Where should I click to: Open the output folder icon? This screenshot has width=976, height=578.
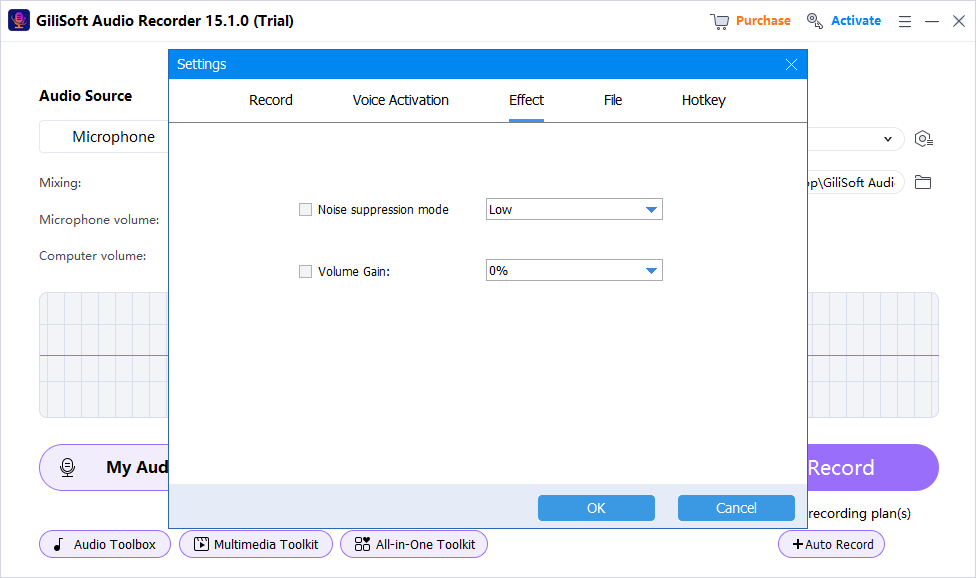click(922, 182)
